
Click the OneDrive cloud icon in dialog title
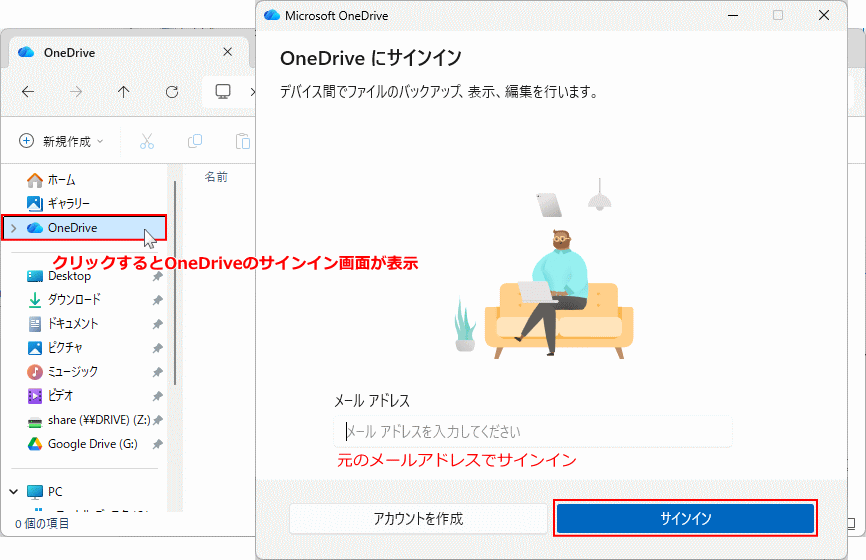click(x=272, y=15)
